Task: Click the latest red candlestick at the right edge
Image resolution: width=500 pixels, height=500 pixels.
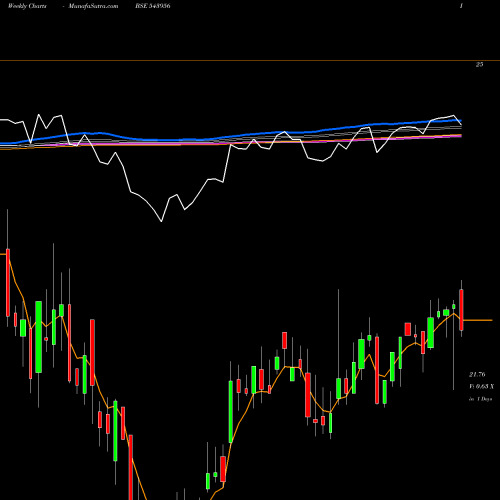Action: [x=461, y=310]
